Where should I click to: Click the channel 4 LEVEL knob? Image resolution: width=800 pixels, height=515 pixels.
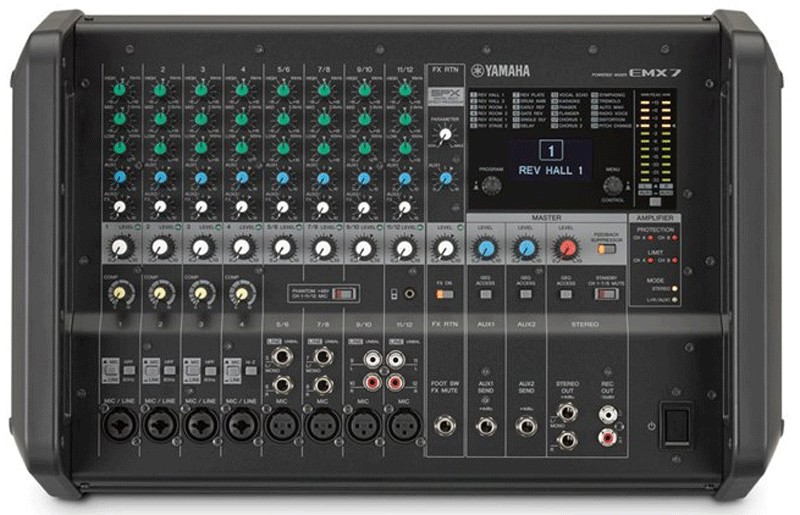pyautogui.click(x=242, y=248)
